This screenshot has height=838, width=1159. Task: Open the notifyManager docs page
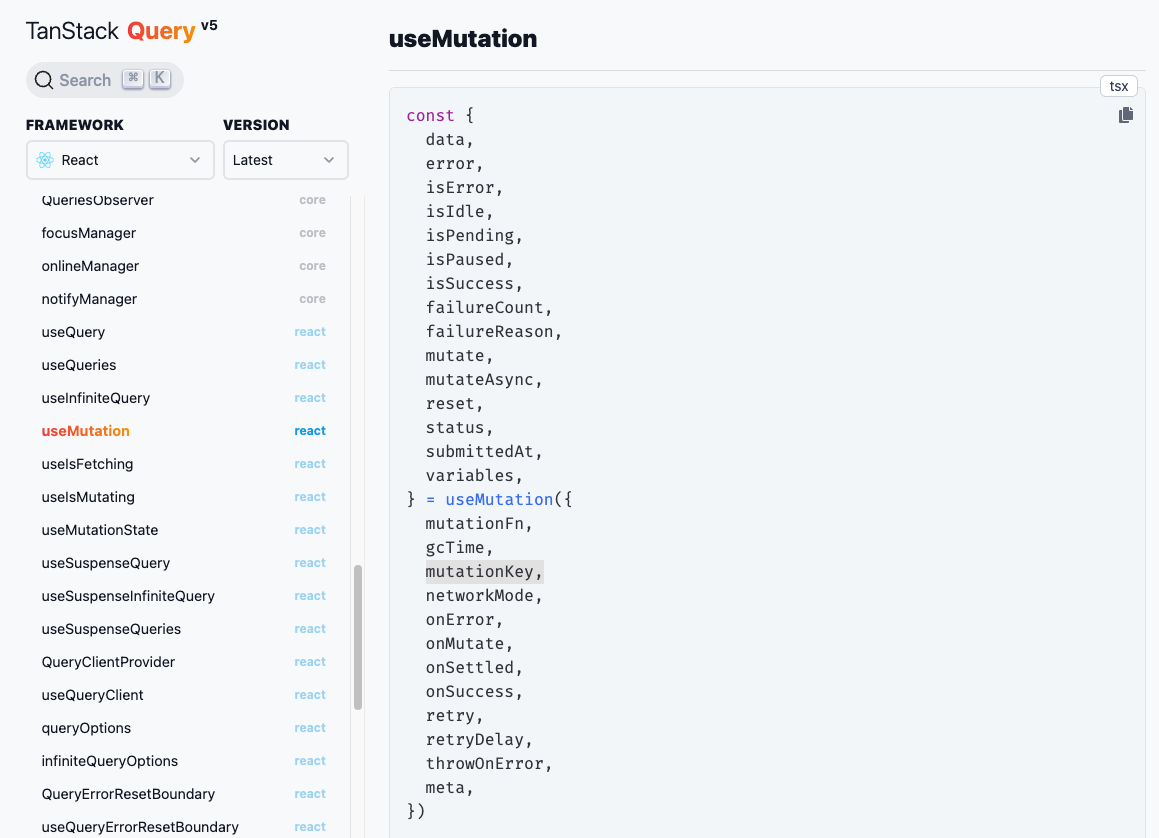(x=89, y=299)
